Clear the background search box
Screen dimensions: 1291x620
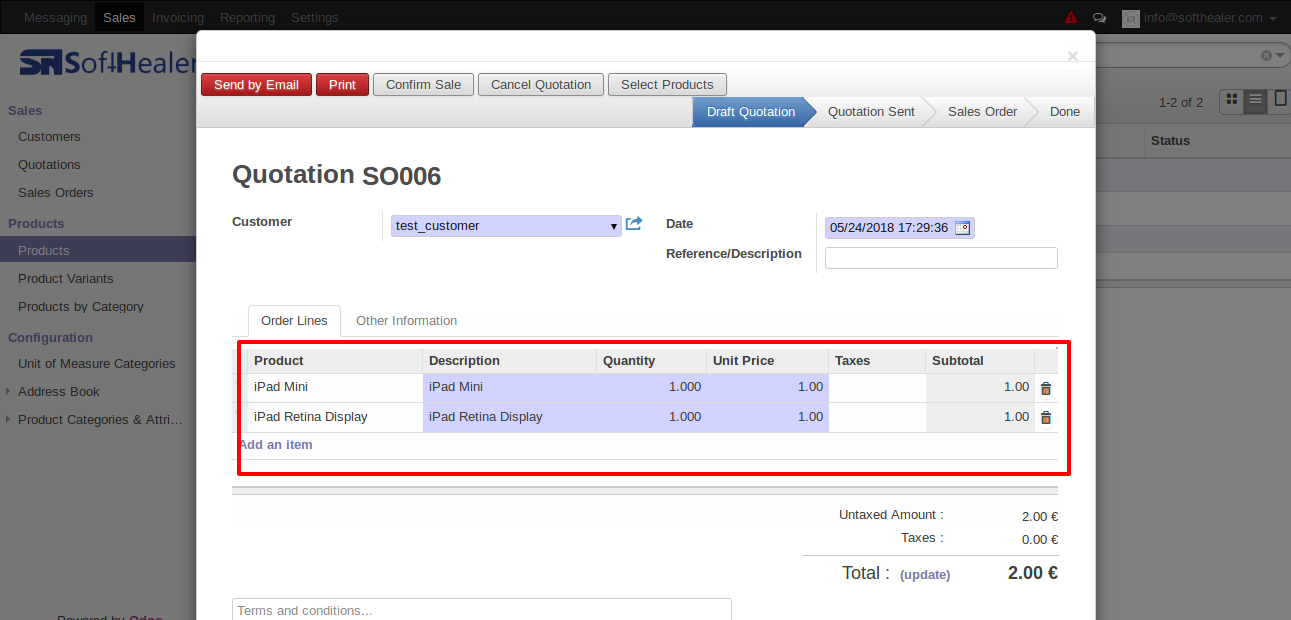point(1266,56)
